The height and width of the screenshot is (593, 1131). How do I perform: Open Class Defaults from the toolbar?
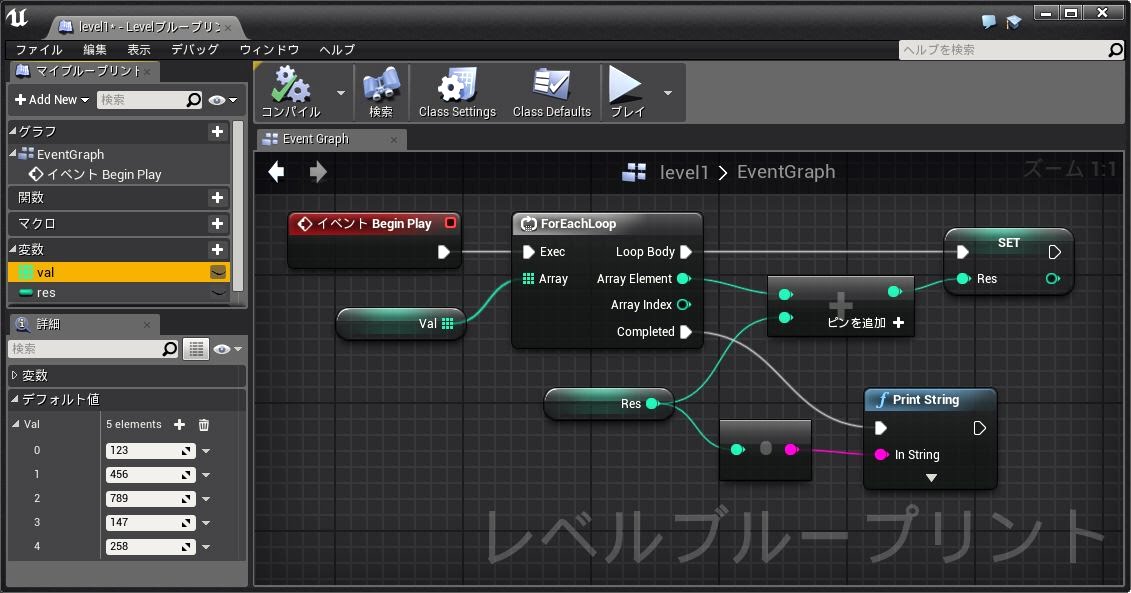click(551, 90)
